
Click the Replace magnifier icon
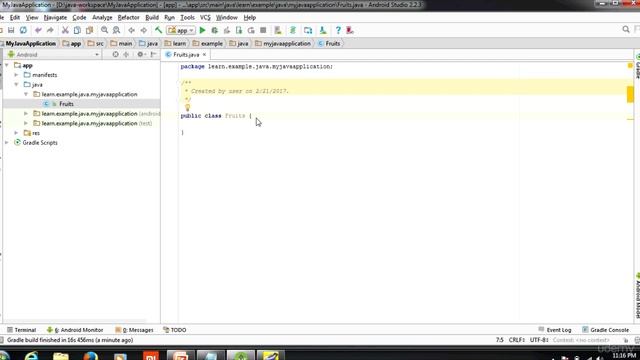pos(116,30)
